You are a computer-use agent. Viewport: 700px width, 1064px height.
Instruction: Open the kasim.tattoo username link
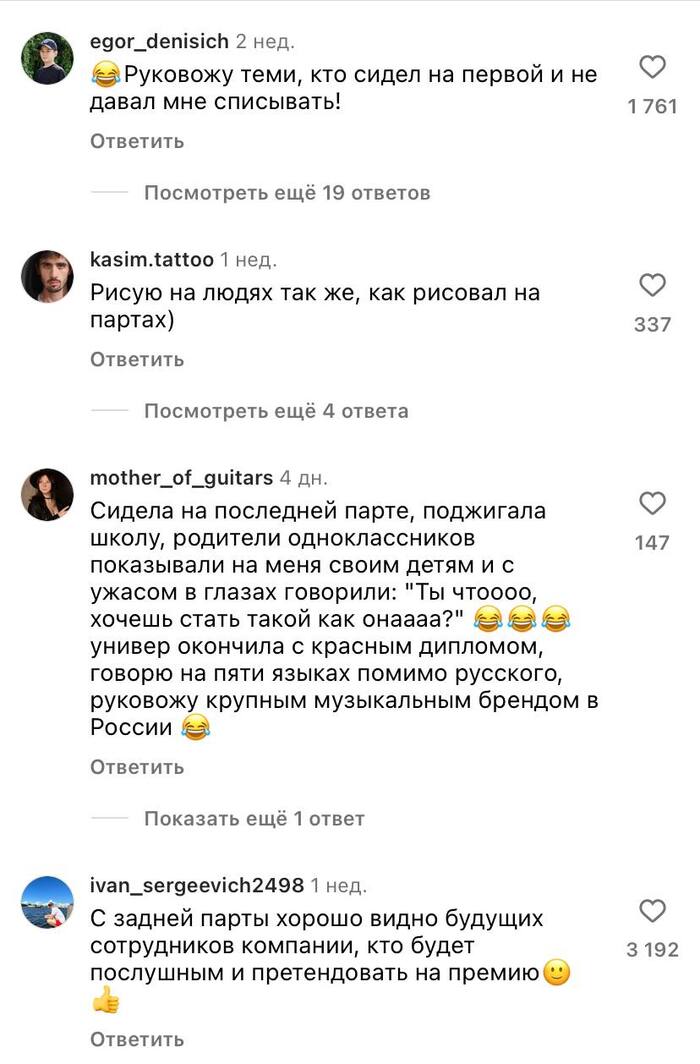(x=151, y=260)
